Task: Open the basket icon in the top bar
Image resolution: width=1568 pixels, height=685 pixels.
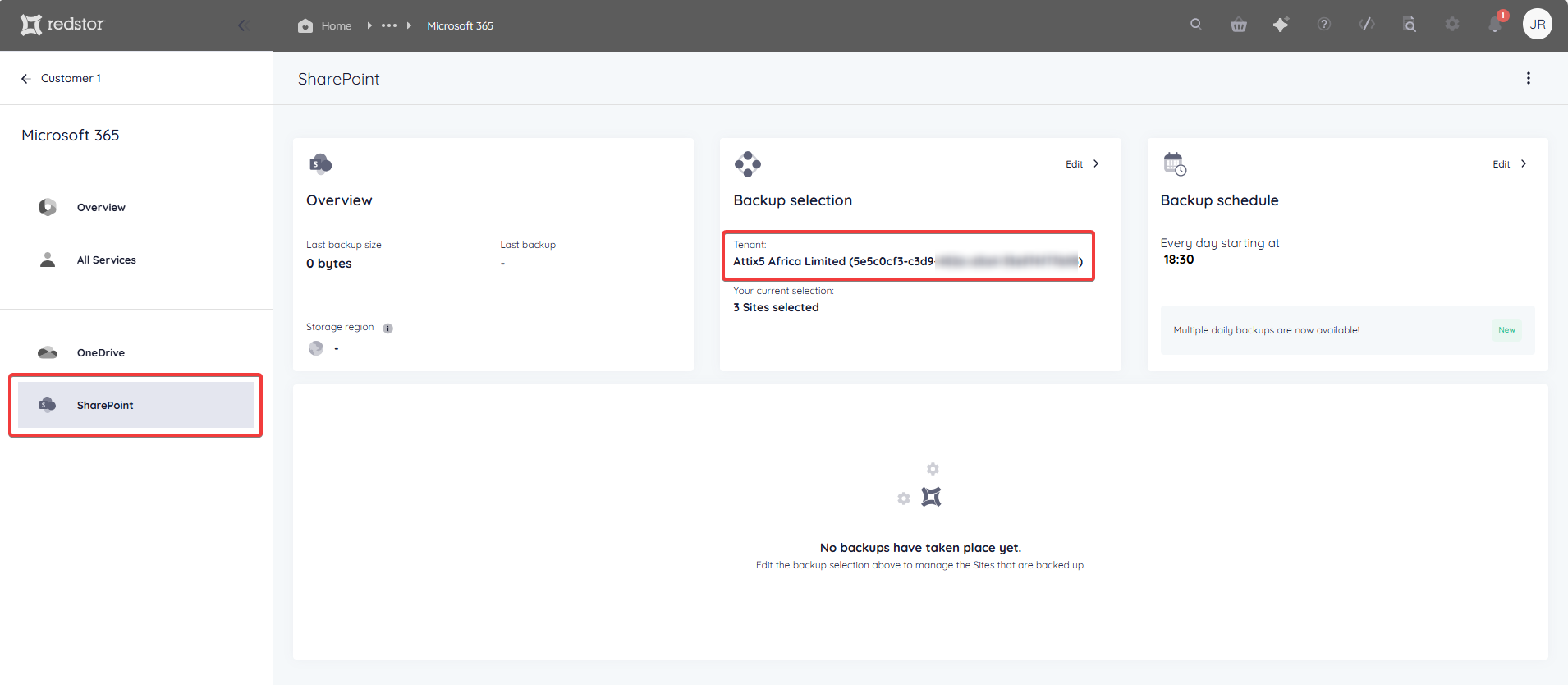Action: pyautogui.click(x=1239, y=25)
